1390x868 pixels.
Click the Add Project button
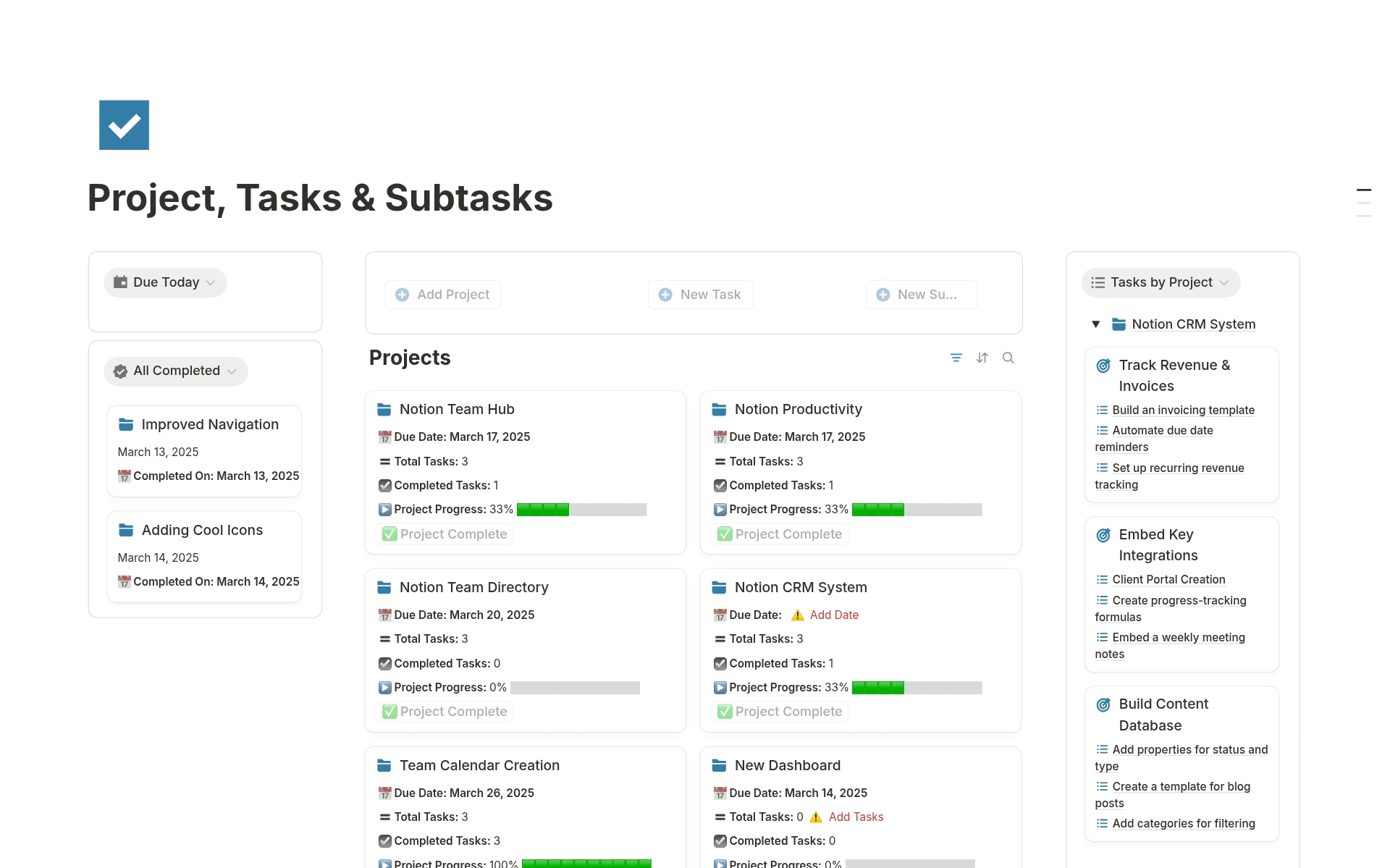(443, 295)
